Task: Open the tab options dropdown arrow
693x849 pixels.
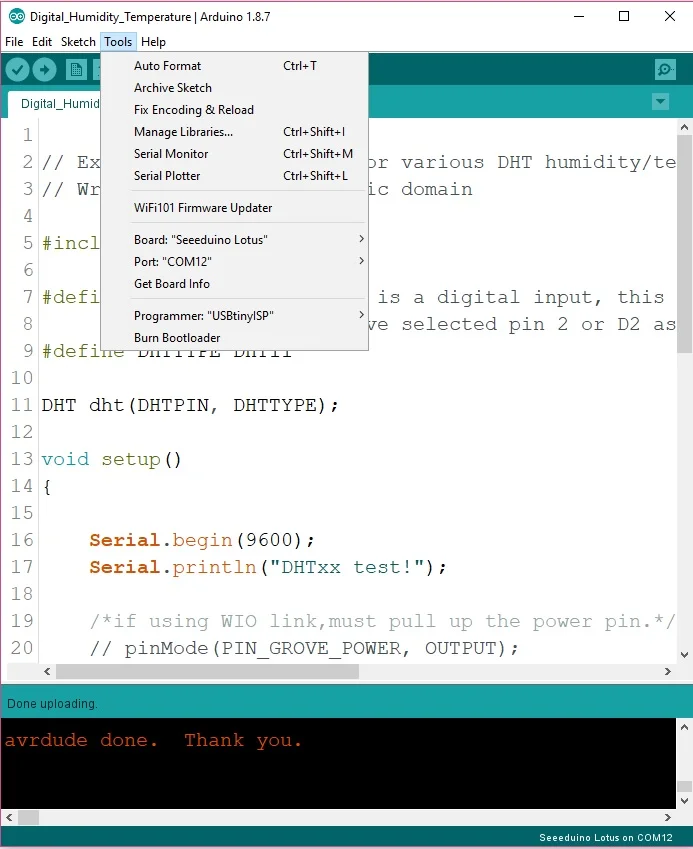Action: [660, 101]
